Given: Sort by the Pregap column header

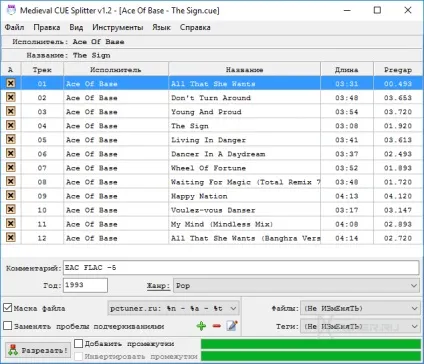Looking at the screenshot, I should coord(398,69).
